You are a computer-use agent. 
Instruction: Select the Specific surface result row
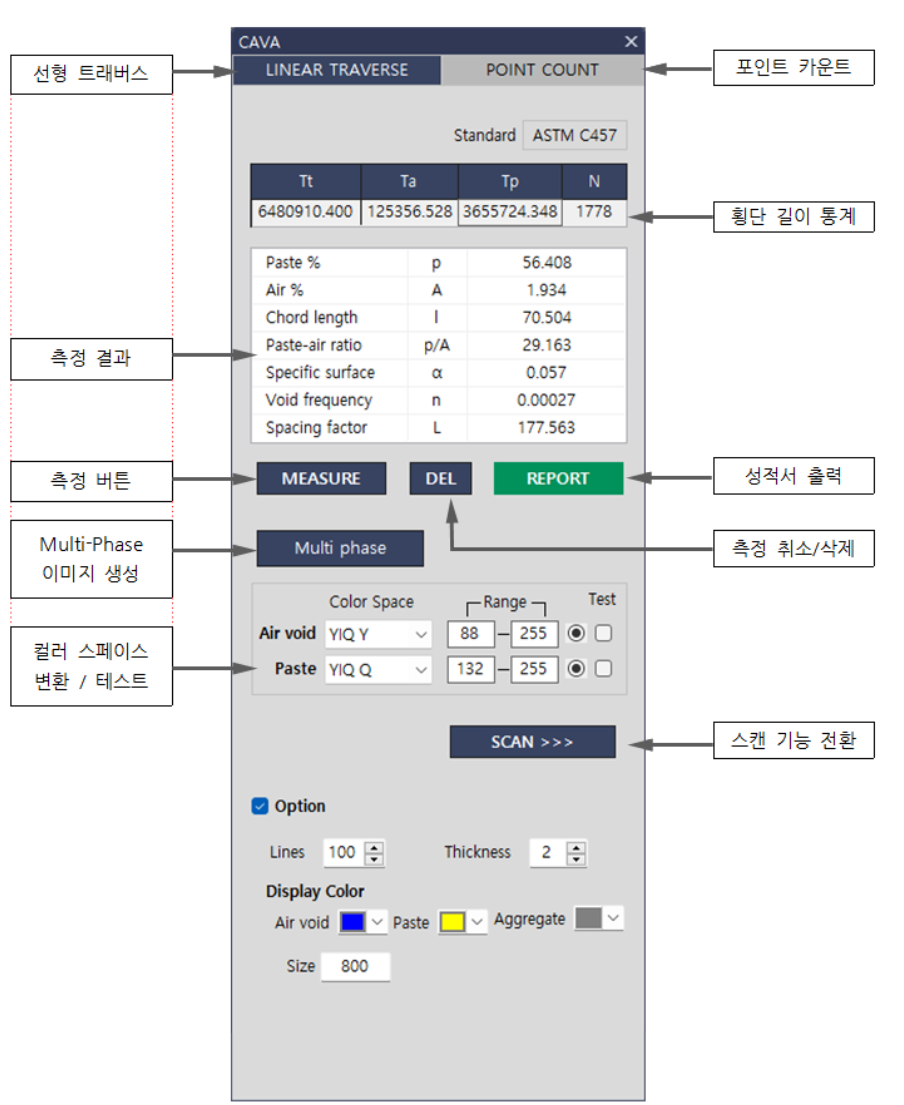[438, 373]
